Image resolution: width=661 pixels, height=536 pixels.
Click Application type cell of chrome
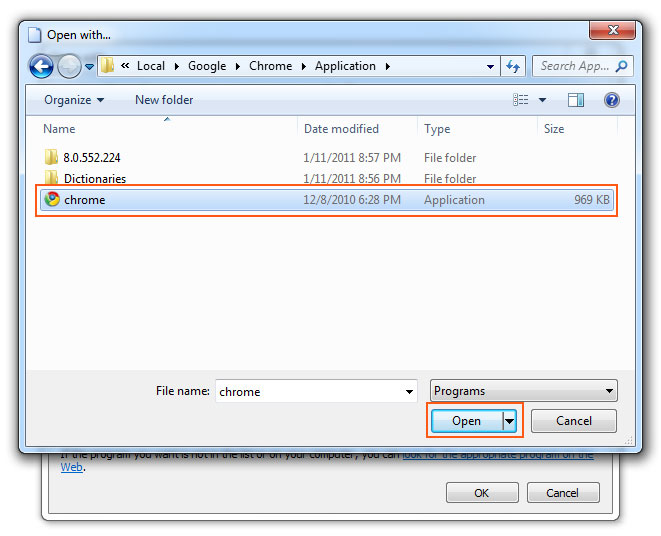click(x=454, y=200)
